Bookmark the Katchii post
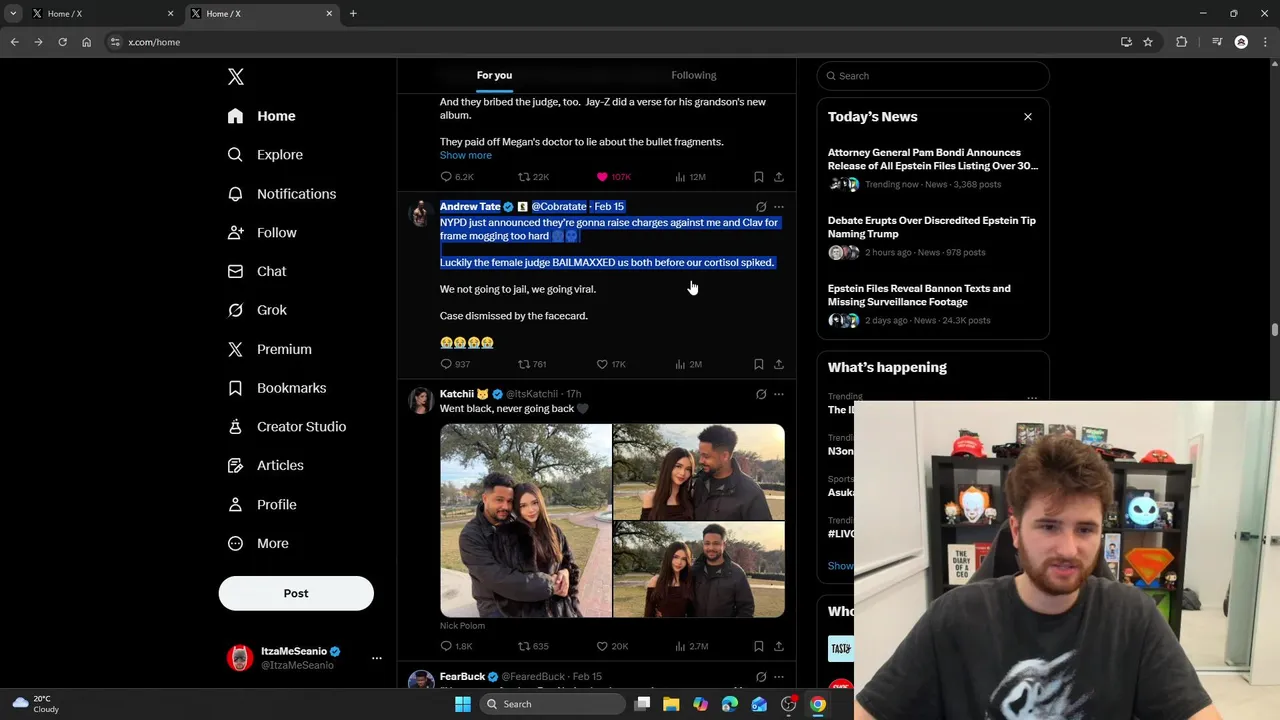This screenshot has width=1280, height=720. tap(759, 646)
